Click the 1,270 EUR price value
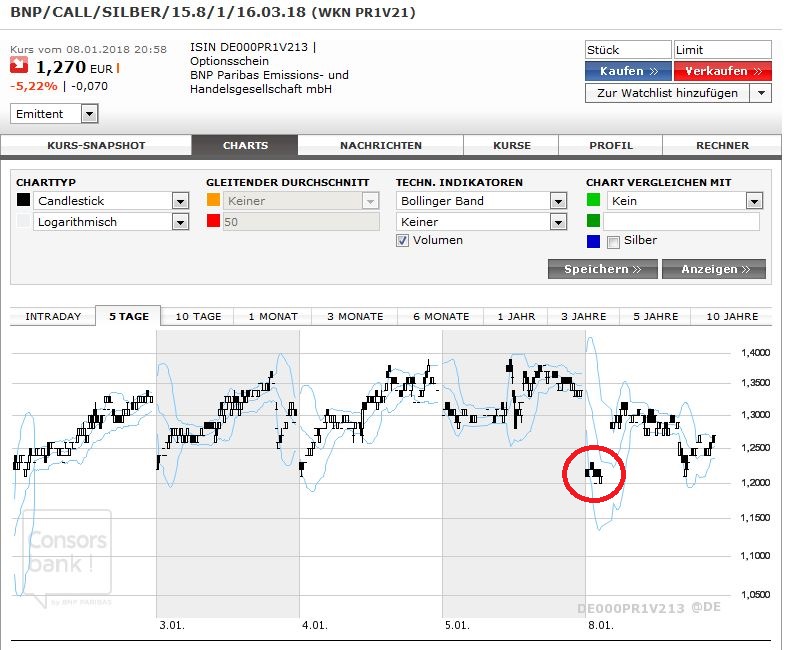Image resolution: width=788 pixels, height=650 pixels. coord(74,67)
